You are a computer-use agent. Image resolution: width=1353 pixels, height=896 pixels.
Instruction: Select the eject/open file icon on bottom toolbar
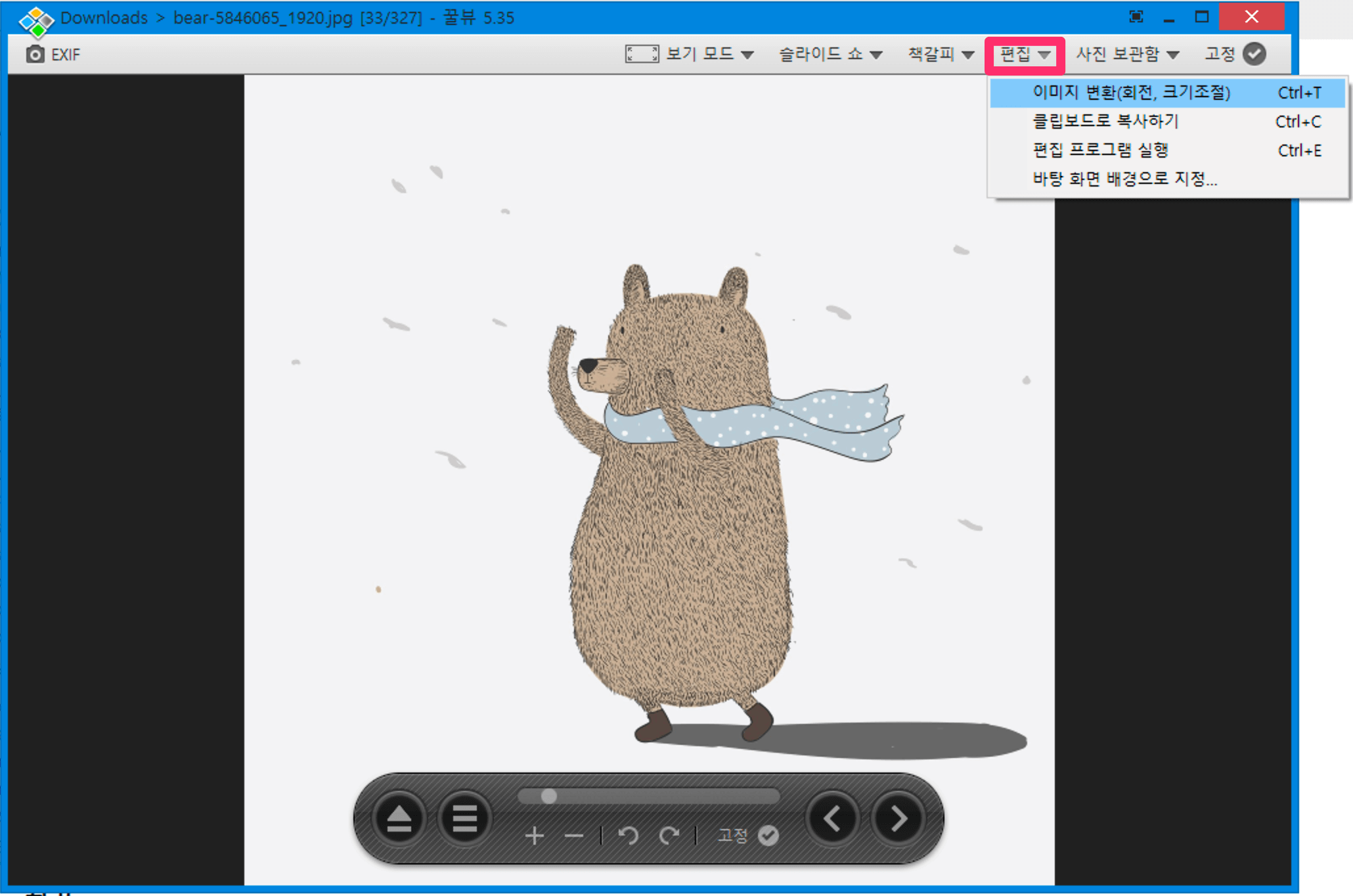tap(399, 818)
